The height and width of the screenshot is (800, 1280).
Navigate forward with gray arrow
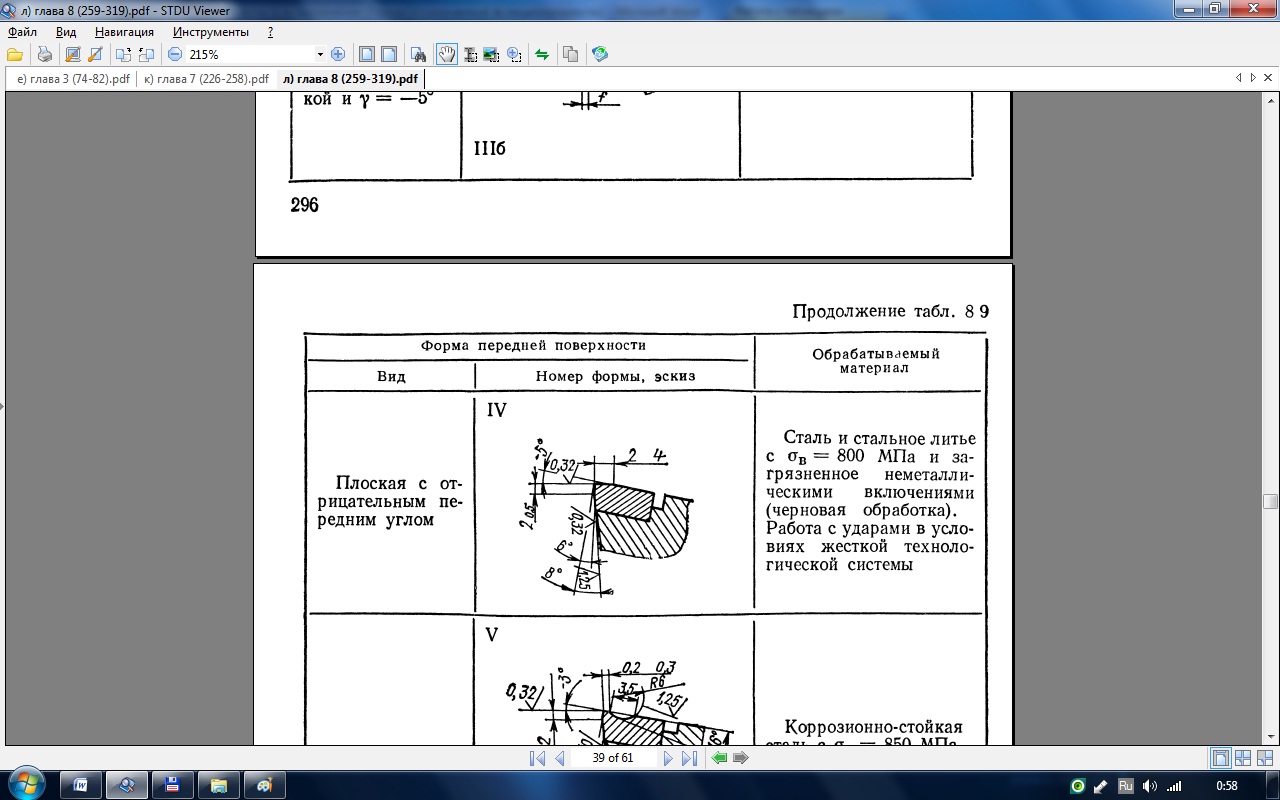coord(741,758)
